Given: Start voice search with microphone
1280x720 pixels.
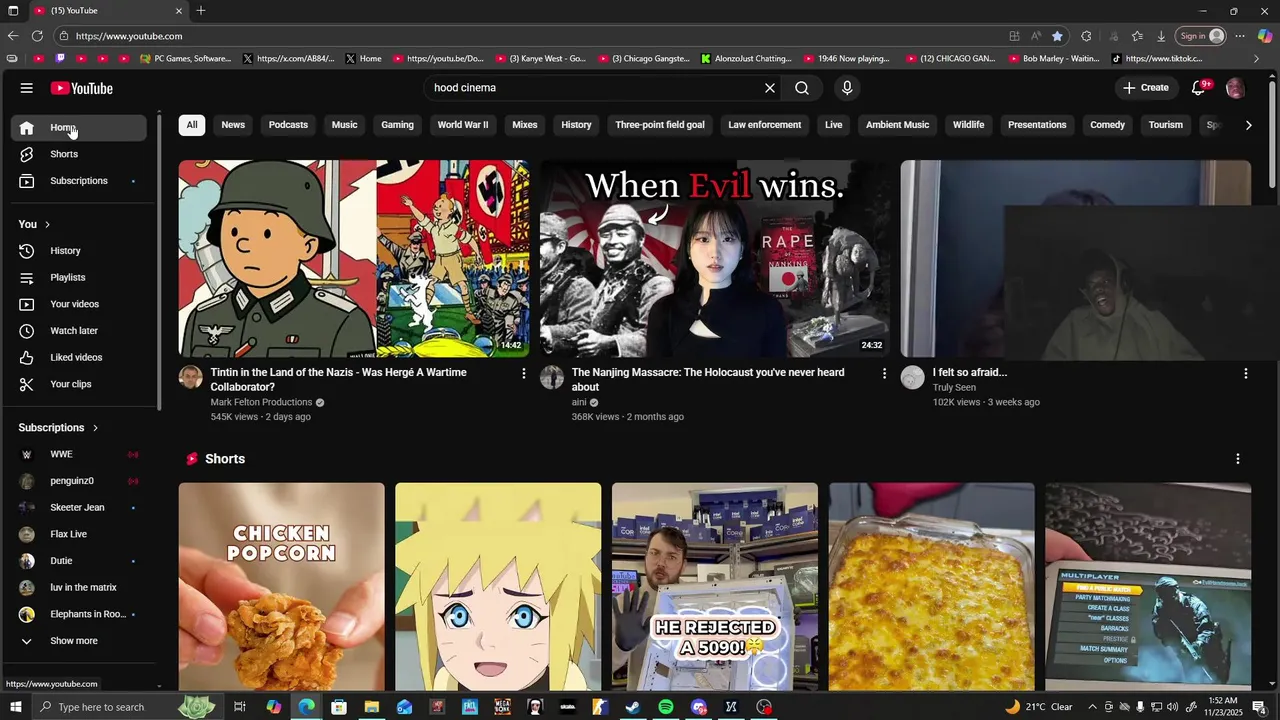Looking at the screenshot, I should (x=847, y=88).
